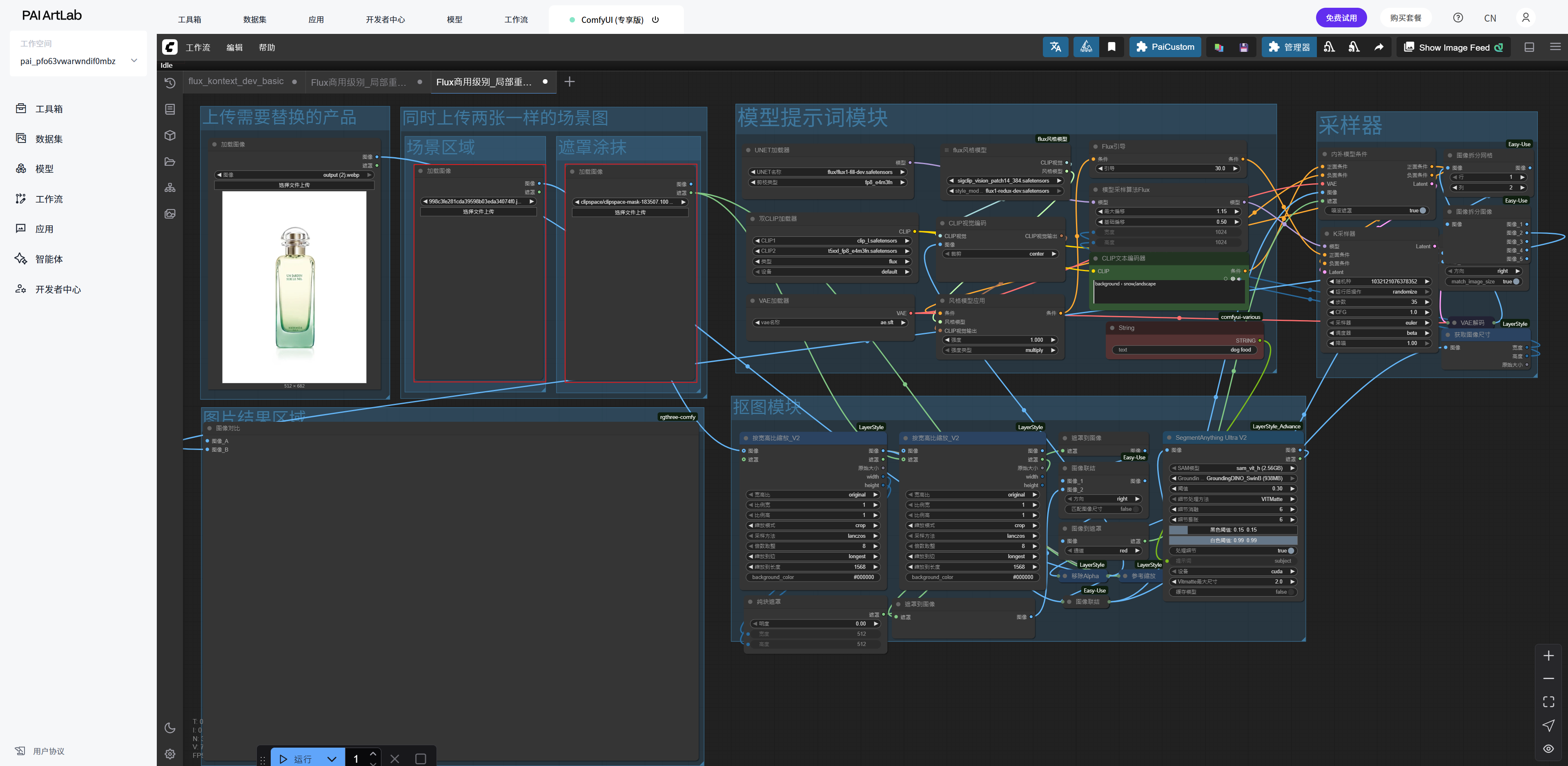Toggle dark mode moon icon

[170, 728]
